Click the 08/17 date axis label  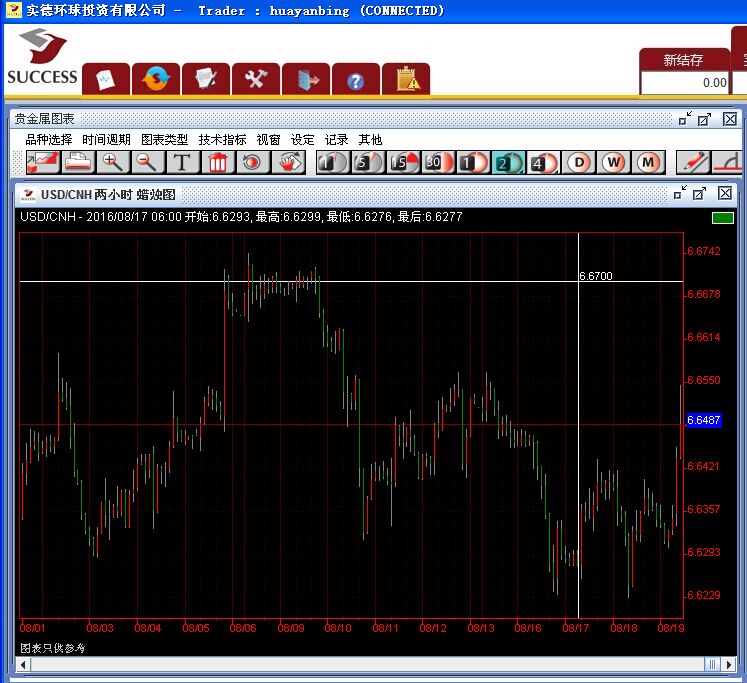point(575,628)
